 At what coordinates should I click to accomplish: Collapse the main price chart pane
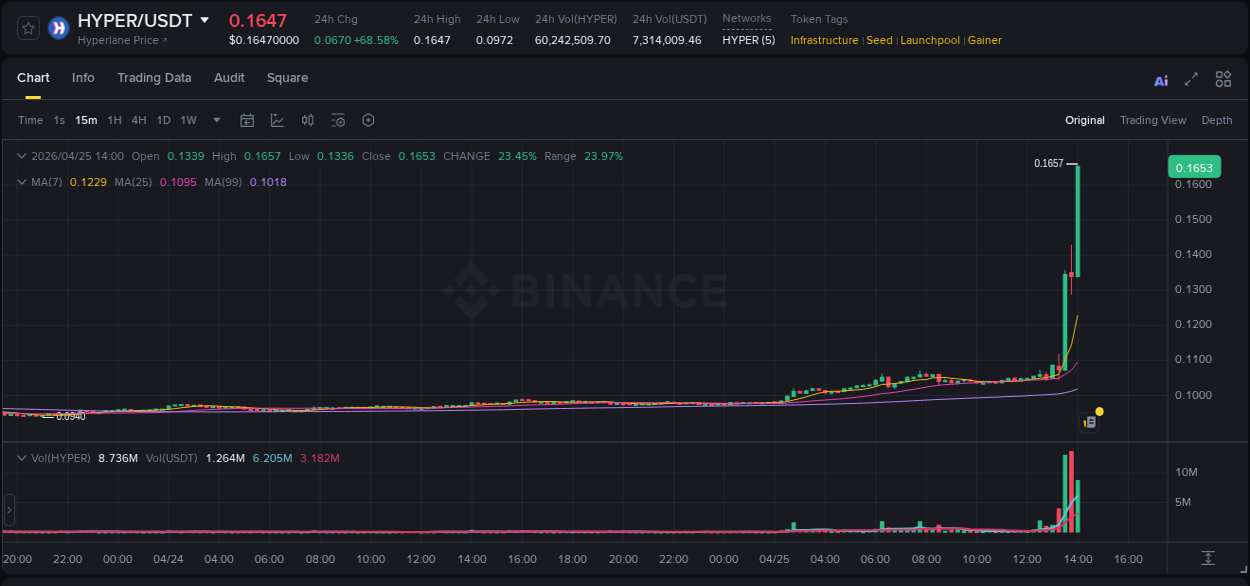click(20, 156)
